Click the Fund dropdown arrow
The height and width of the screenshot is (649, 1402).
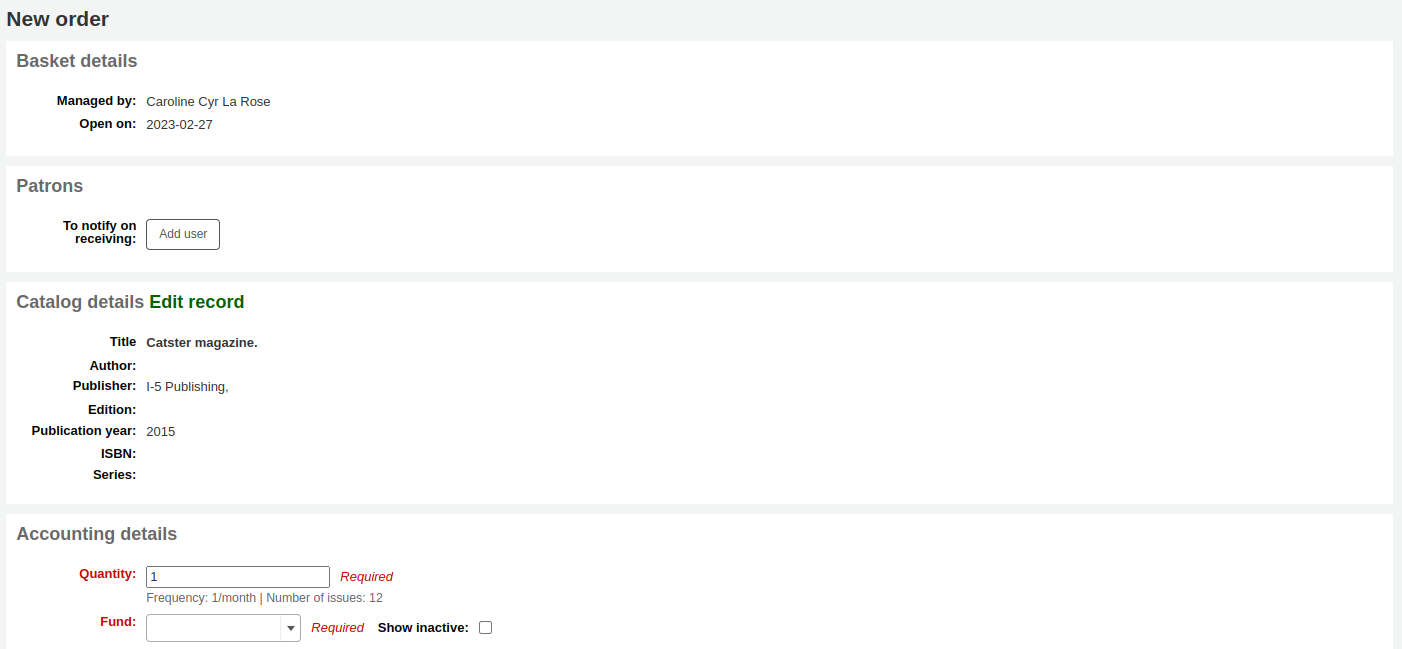[291, 628]
